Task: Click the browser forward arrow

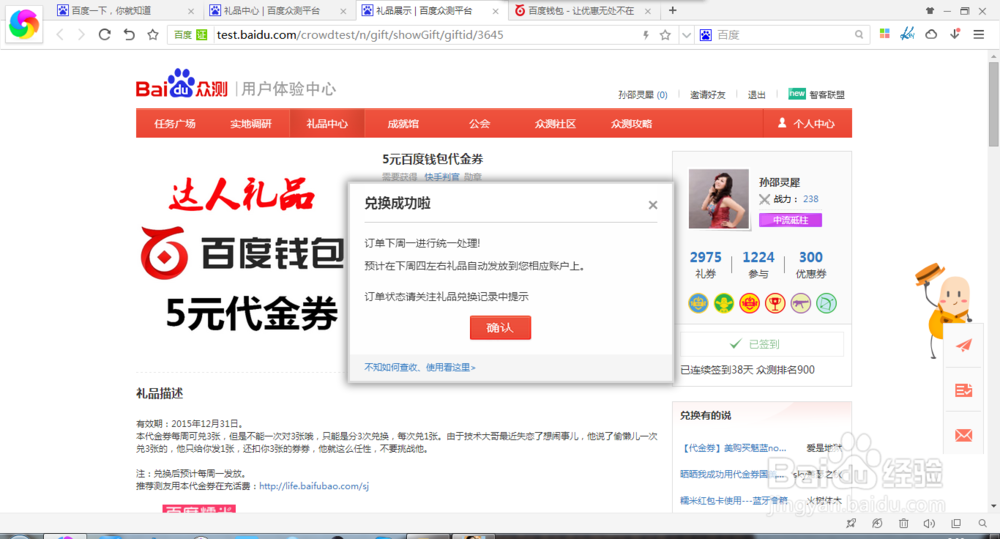Action: pos(81,34)
